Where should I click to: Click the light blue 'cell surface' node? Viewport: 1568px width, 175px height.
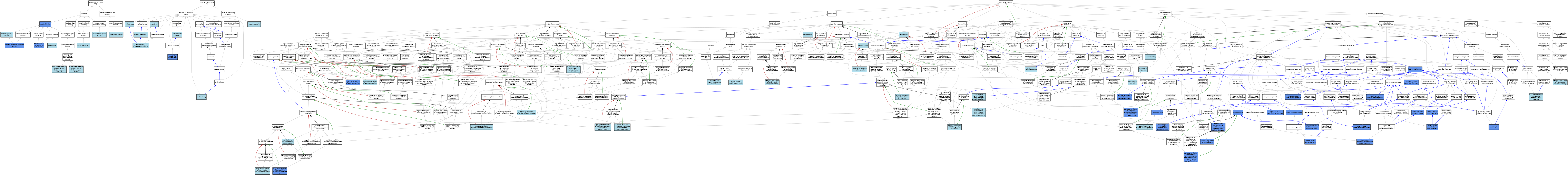coord(130,24)
